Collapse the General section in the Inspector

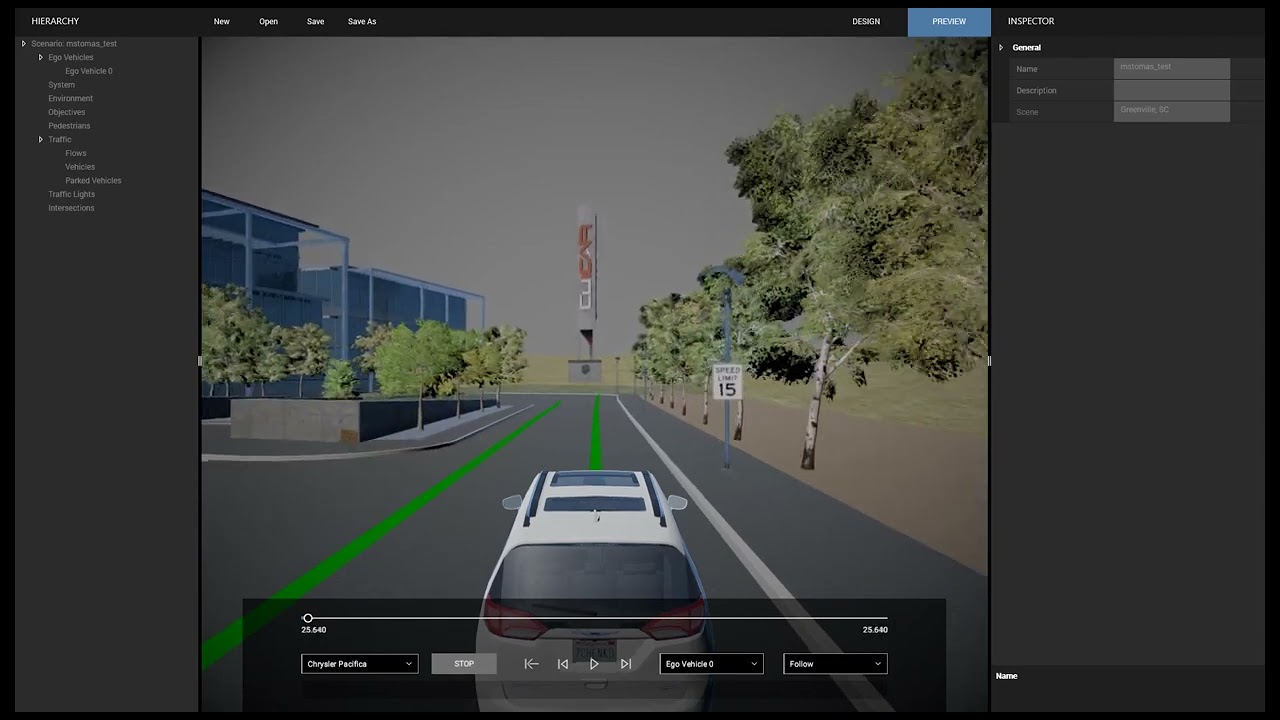coord(1001,47)
